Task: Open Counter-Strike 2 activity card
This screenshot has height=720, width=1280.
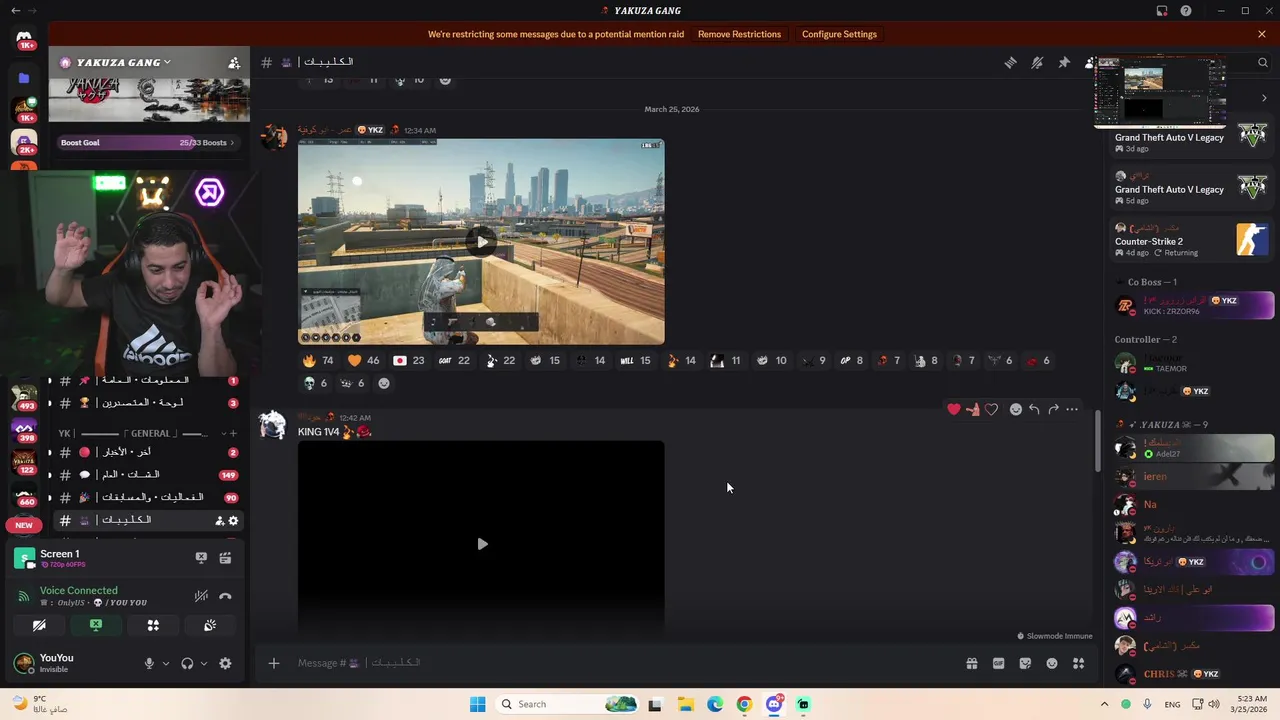Action: pos(1191,240)
